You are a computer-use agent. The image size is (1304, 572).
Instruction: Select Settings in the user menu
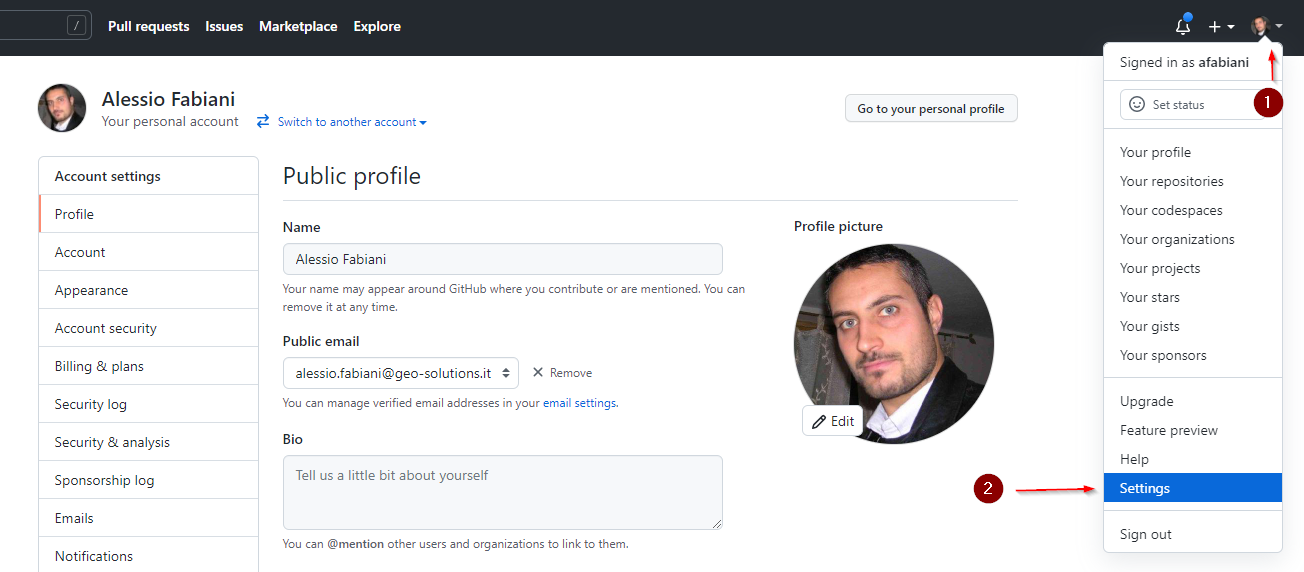pyautogui.click(x=1192, y=488)
